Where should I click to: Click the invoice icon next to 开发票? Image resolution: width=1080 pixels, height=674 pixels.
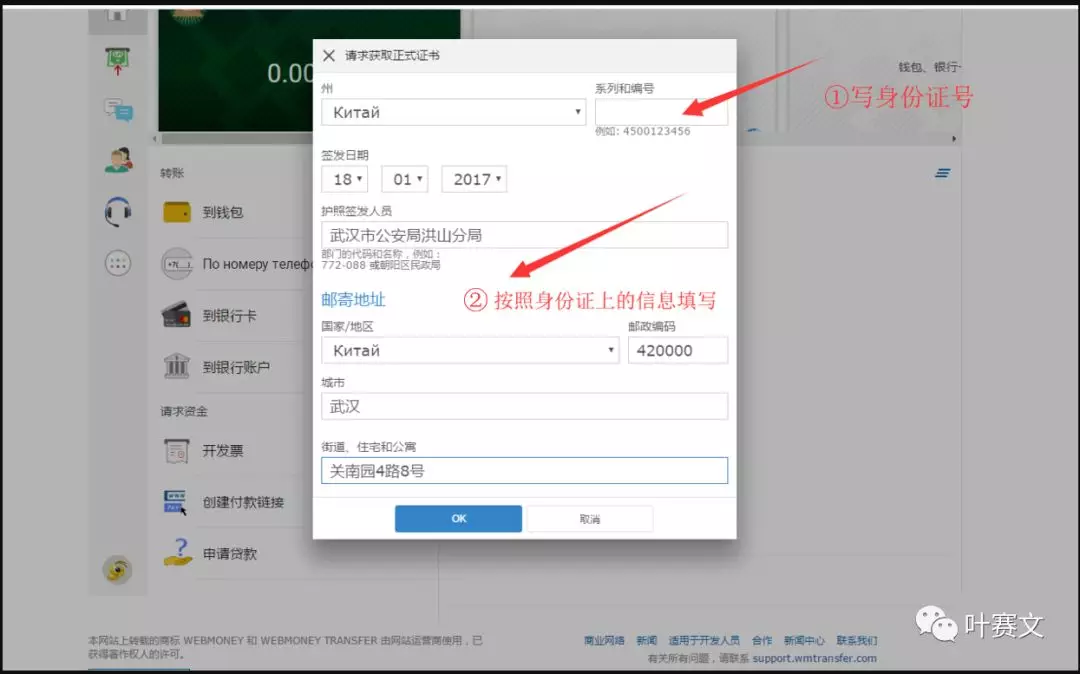(x=177, y=450)
